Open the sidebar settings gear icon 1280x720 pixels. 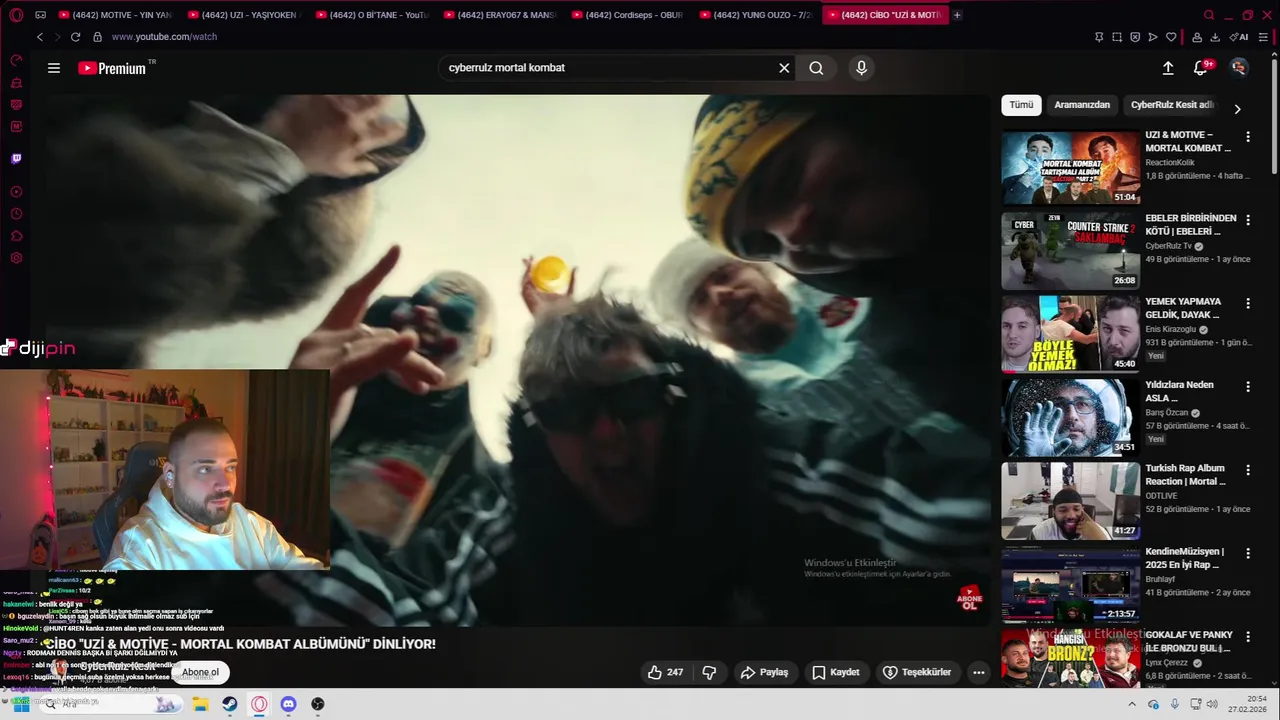pos(16,258)
